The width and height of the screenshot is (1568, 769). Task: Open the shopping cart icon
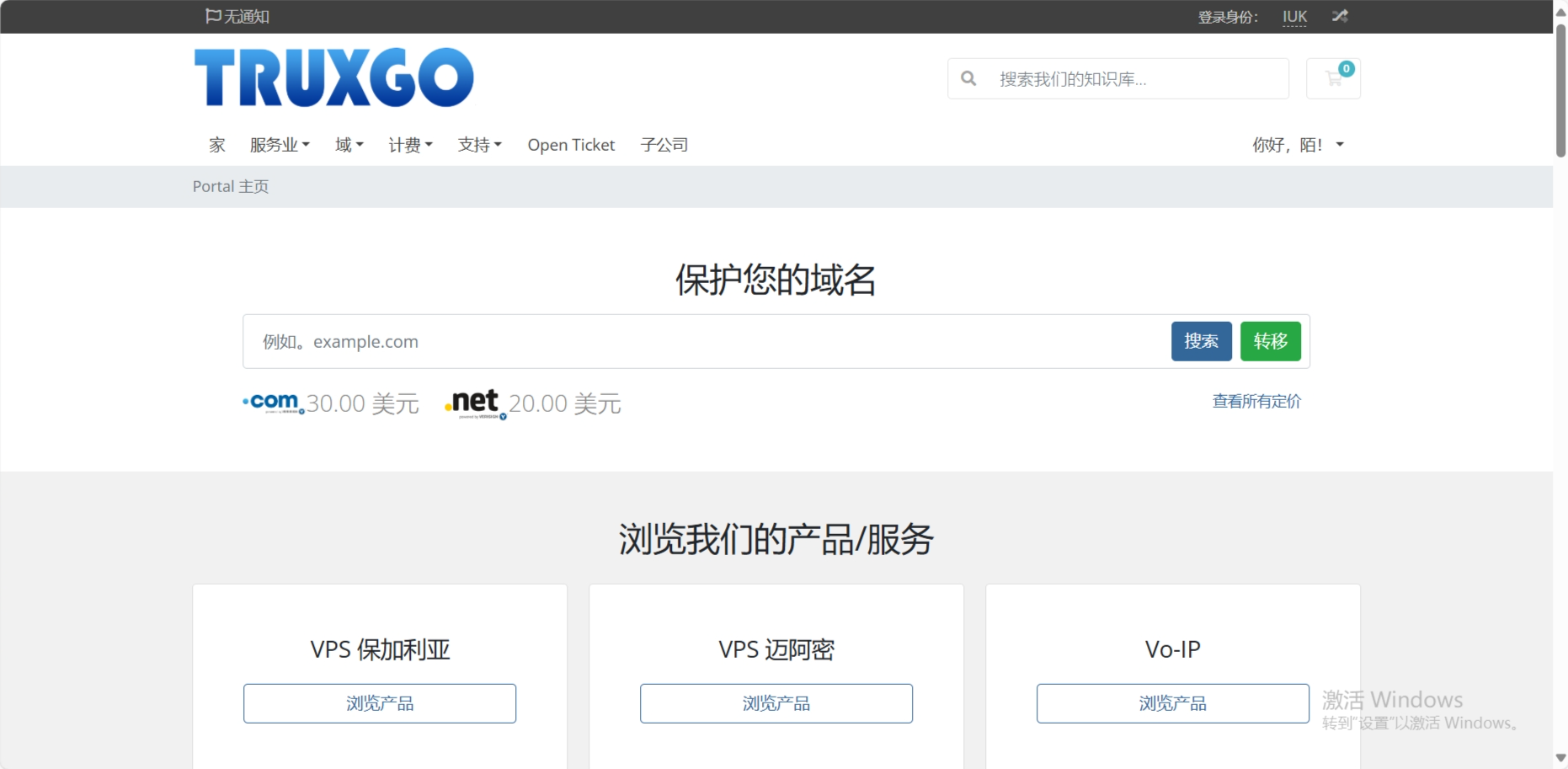(1333, 77)
